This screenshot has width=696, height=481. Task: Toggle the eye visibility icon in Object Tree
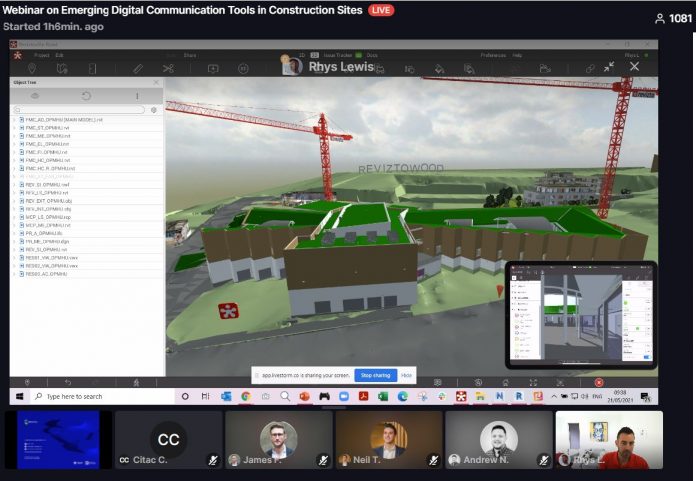tap(35, 96)
